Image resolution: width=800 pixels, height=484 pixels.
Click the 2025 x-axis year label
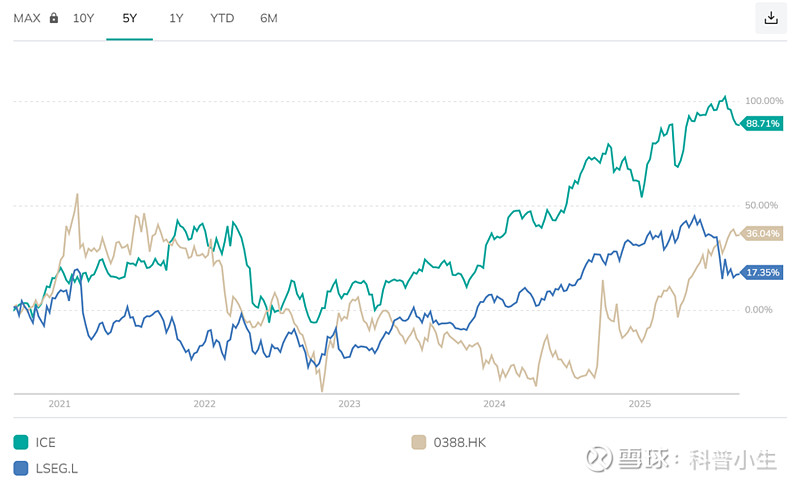(x=639, y=404)
